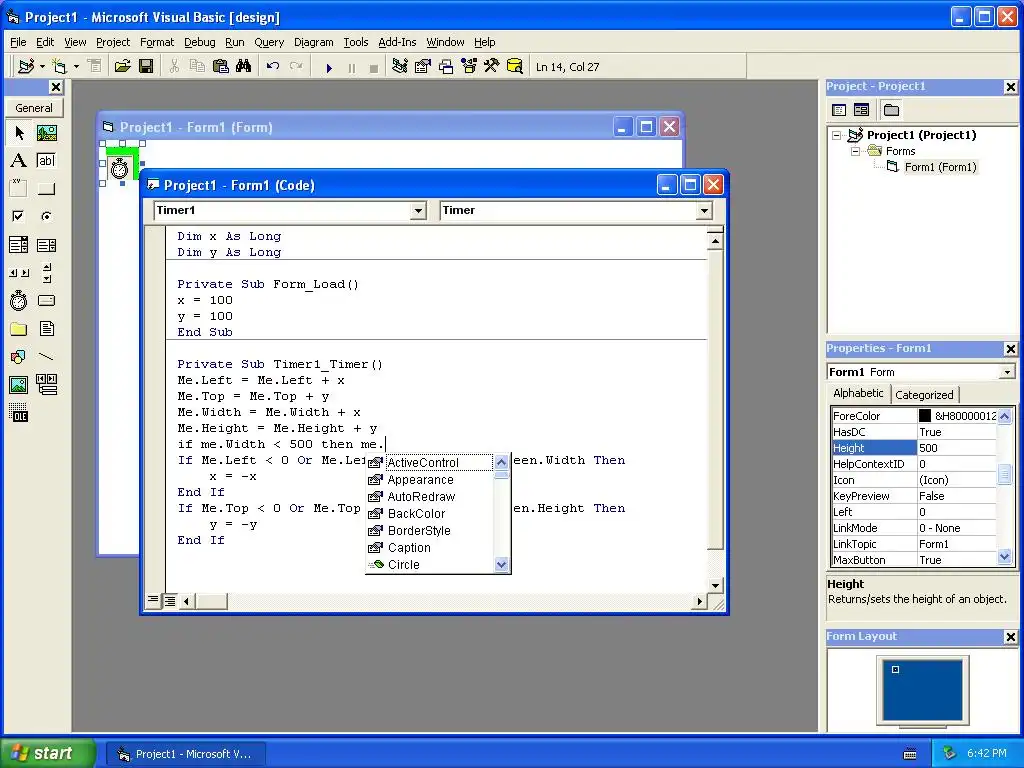Screen dimensions: 1024x768
Task: Select the Frame tool in toolbox
Action: point(19,189)
